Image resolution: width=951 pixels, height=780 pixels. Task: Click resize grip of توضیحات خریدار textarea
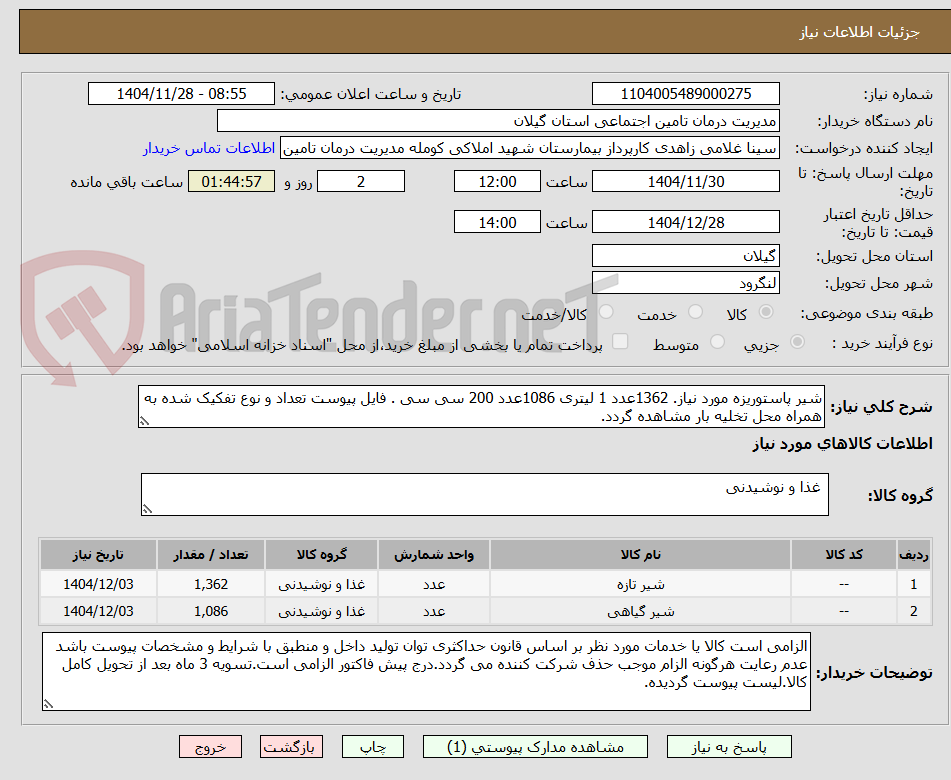49,704
